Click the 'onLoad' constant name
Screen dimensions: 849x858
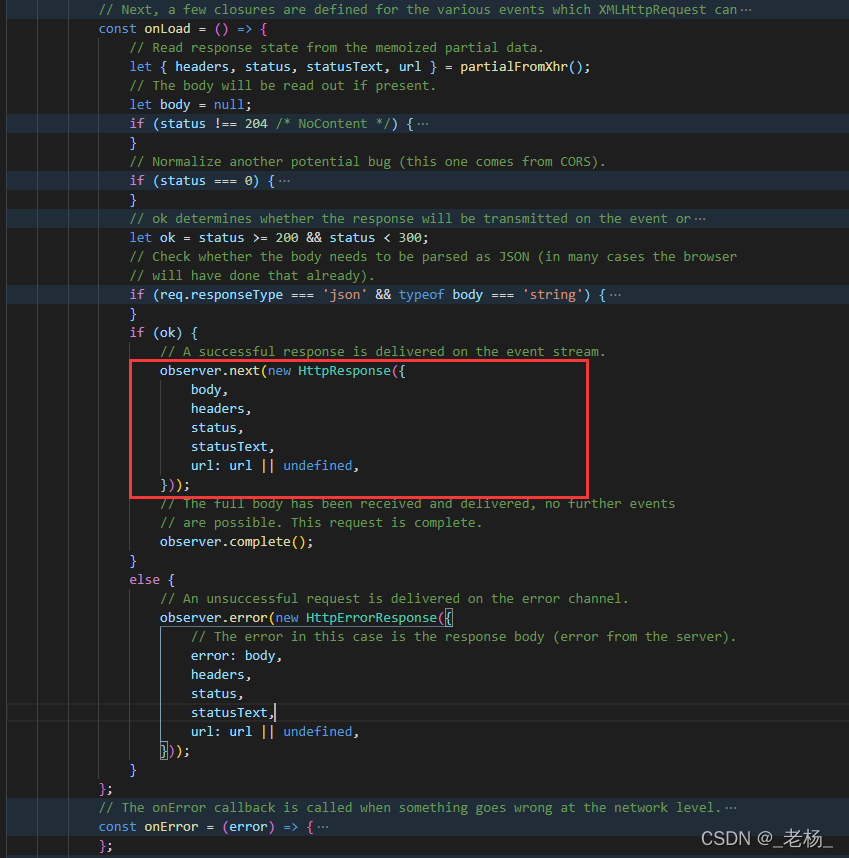click(x=167, y=29)
